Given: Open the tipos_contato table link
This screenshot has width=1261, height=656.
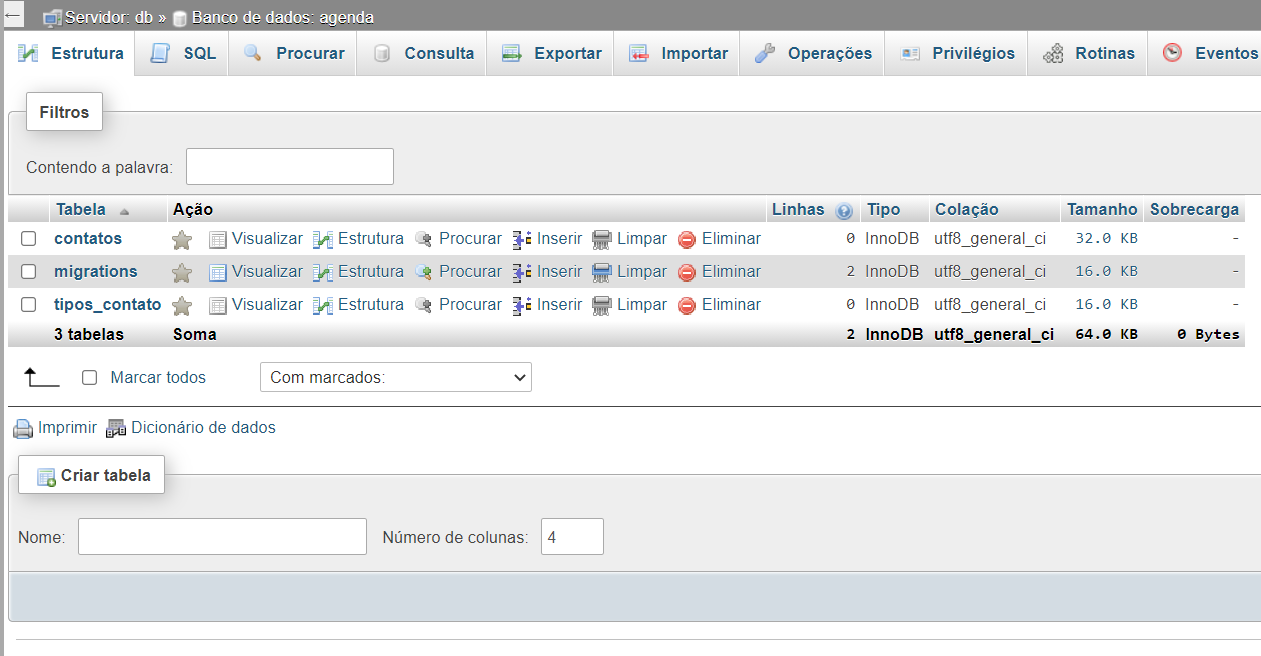Looking at the screenshot, I should [107, 305].
